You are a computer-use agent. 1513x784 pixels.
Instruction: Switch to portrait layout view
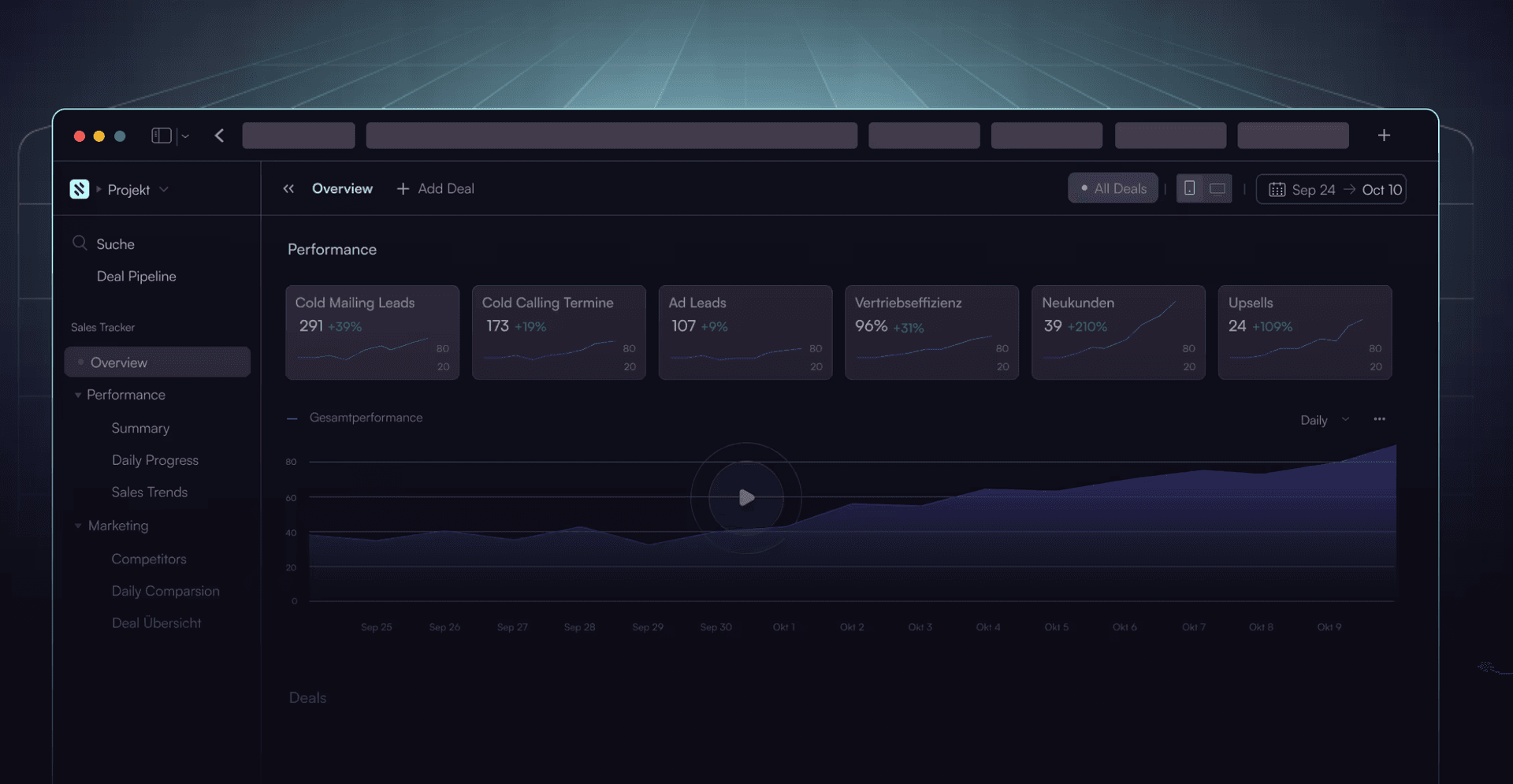(1190, 188)
